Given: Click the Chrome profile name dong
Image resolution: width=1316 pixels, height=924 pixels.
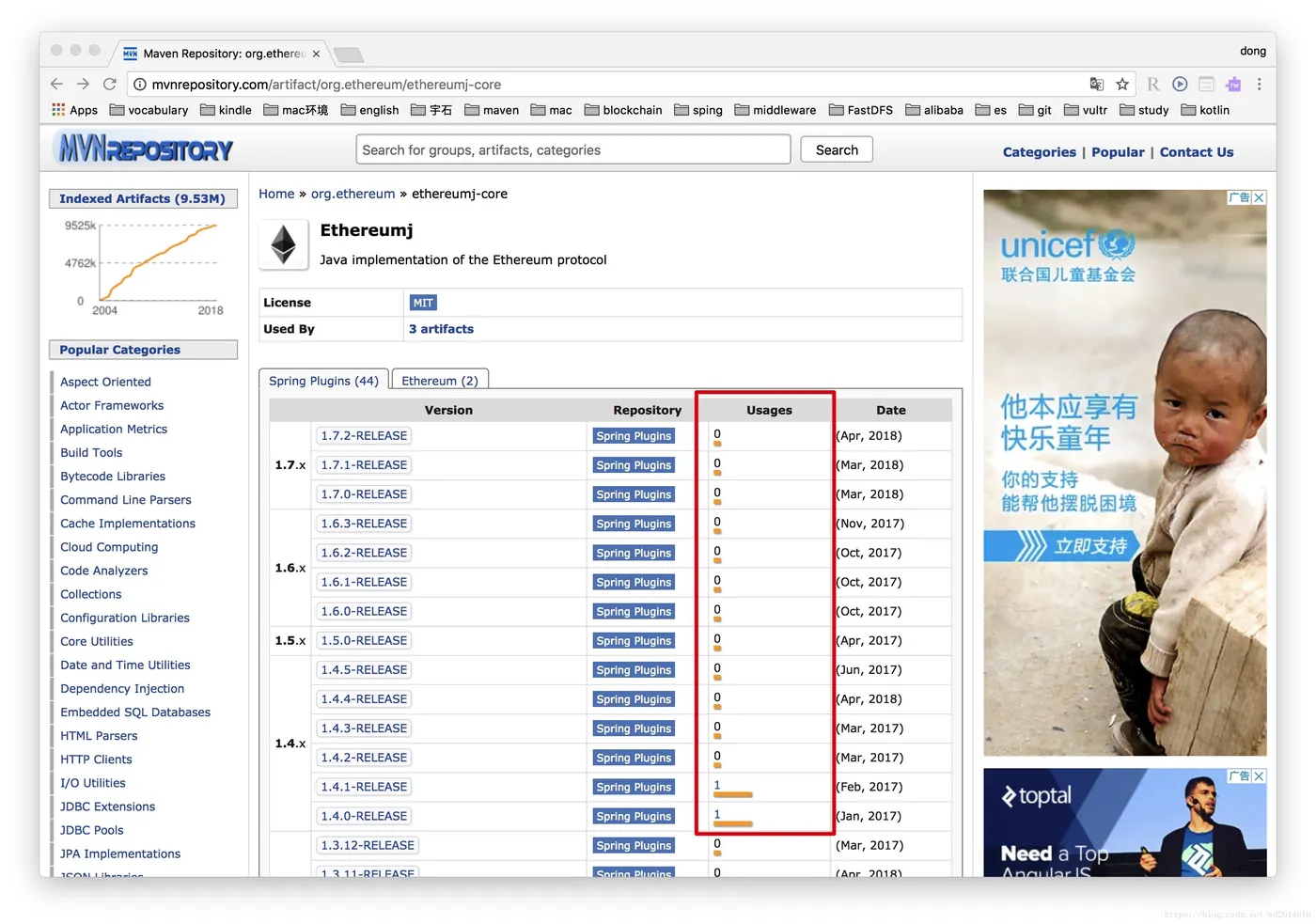Looking at the screenshot, I should pyautogui.click(x=1252, y=51).
